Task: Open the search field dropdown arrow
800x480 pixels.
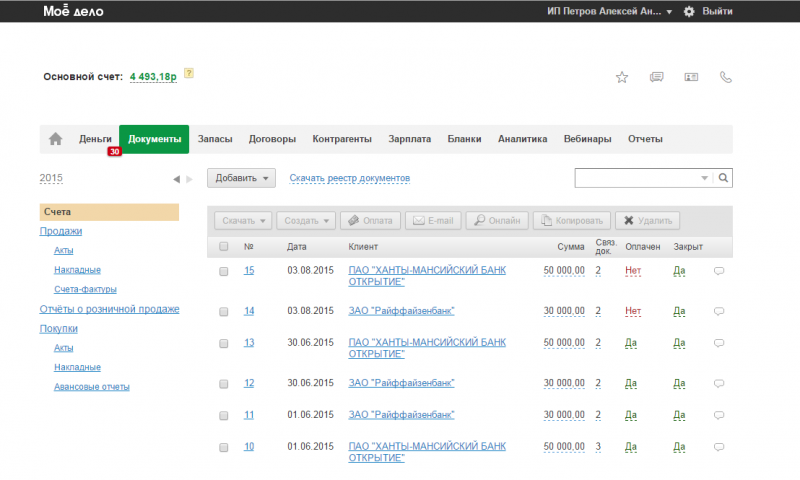Action: point(704,178)
